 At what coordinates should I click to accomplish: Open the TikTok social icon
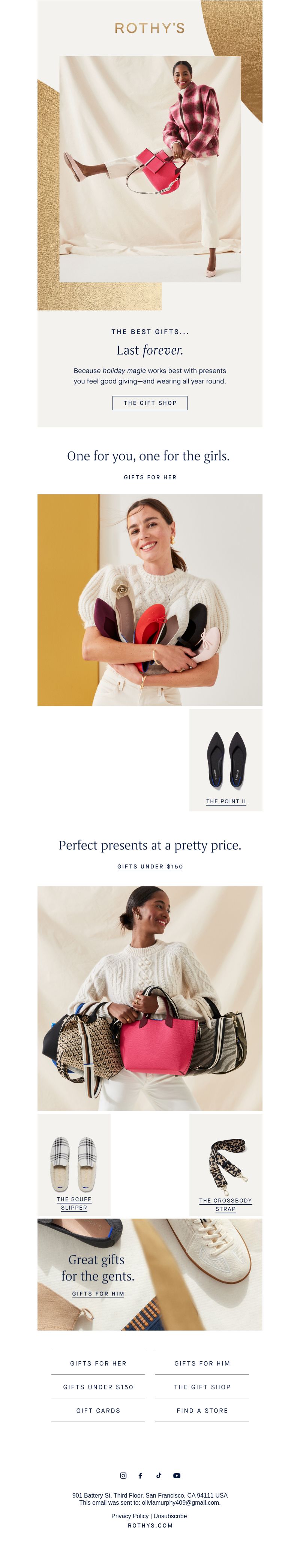pyautogui.click(x=159, y=1476)
